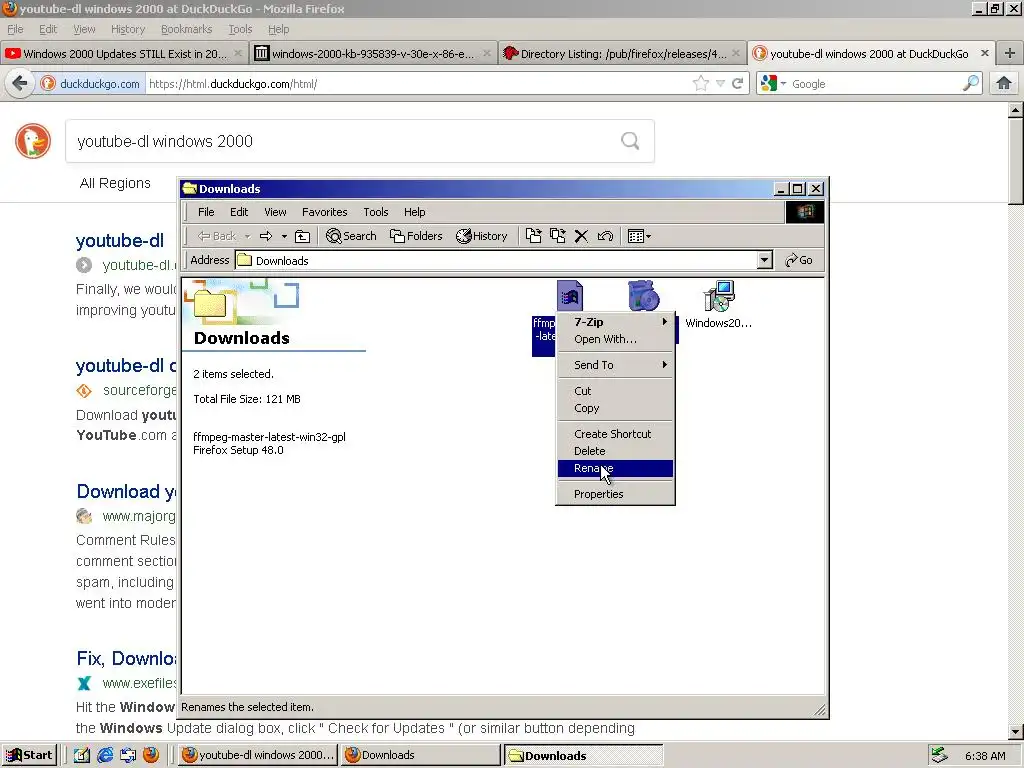Open the Search pane in the Downloads window
This screenshot has height=768, width=1024.
click(351, 236)
